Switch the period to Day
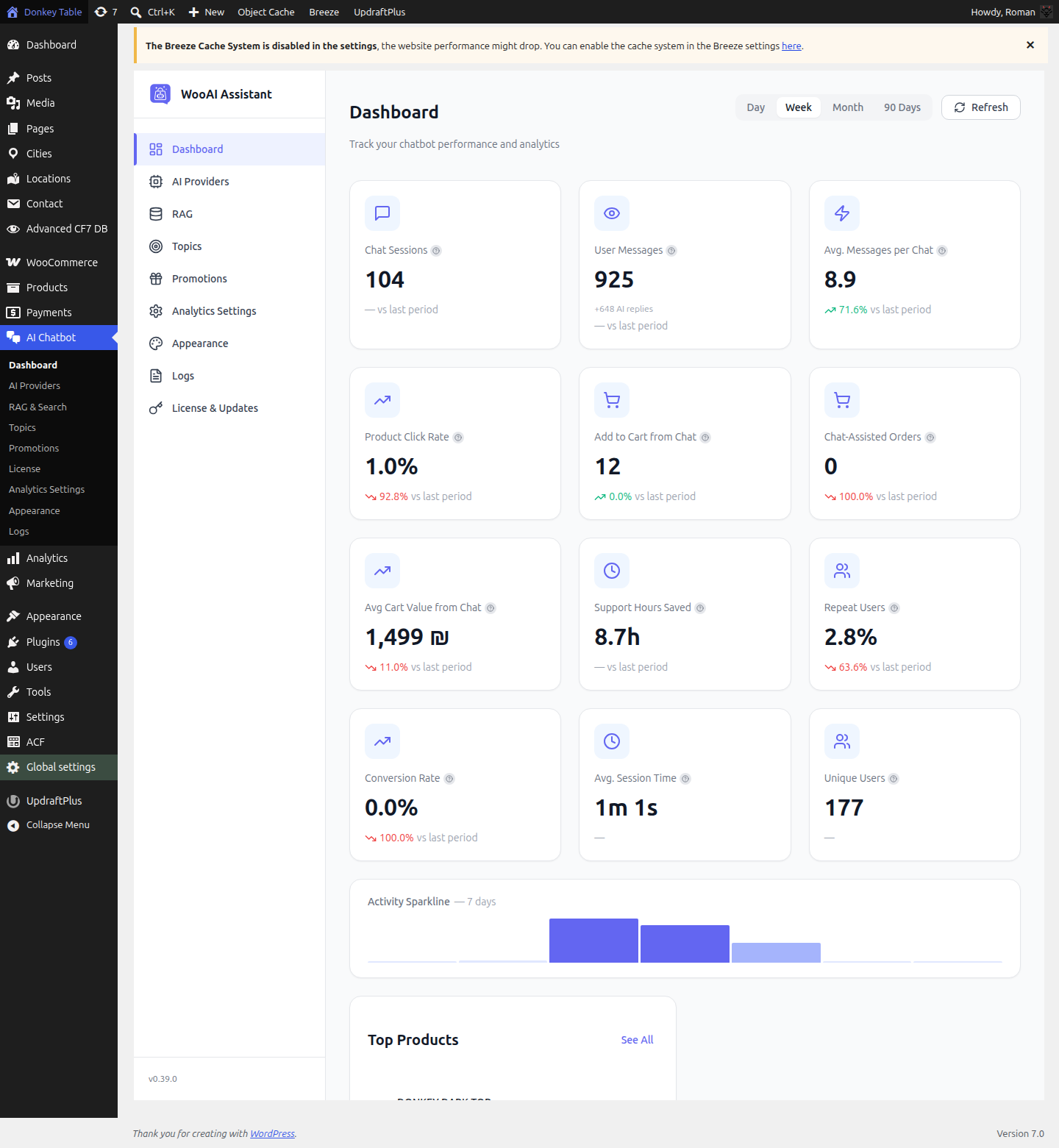 (756, 107)
